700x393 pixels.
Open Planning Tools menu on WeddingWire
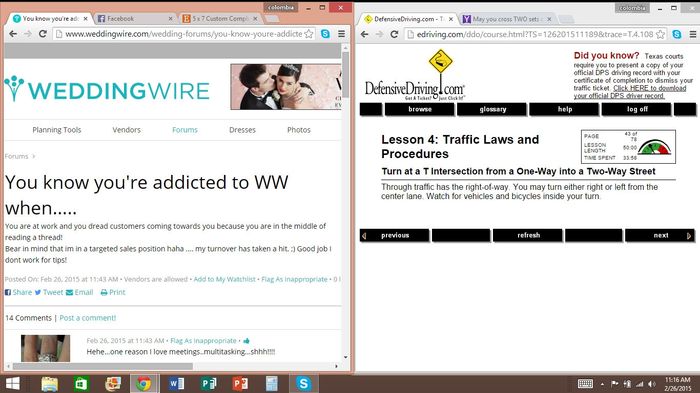point(57,130)
